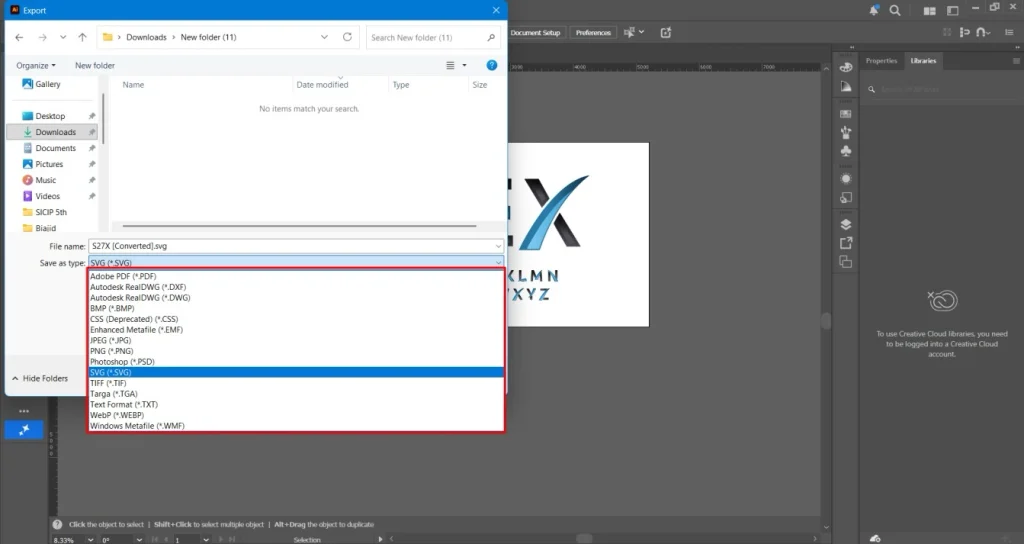Open Illustrator Preferences button
This screenshot has height=544, width=1024.
coord(593,33)
